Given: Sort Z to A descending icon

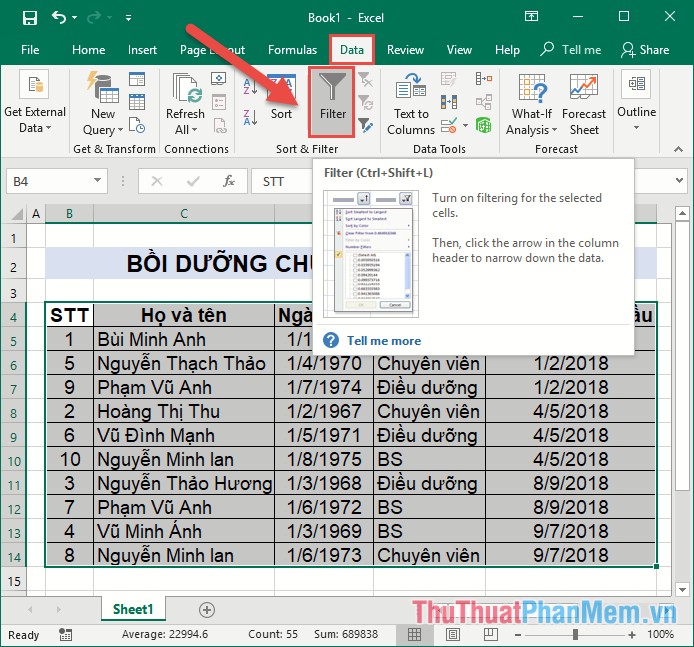Looking at the screenshot, I should click(x=251, y=118).
